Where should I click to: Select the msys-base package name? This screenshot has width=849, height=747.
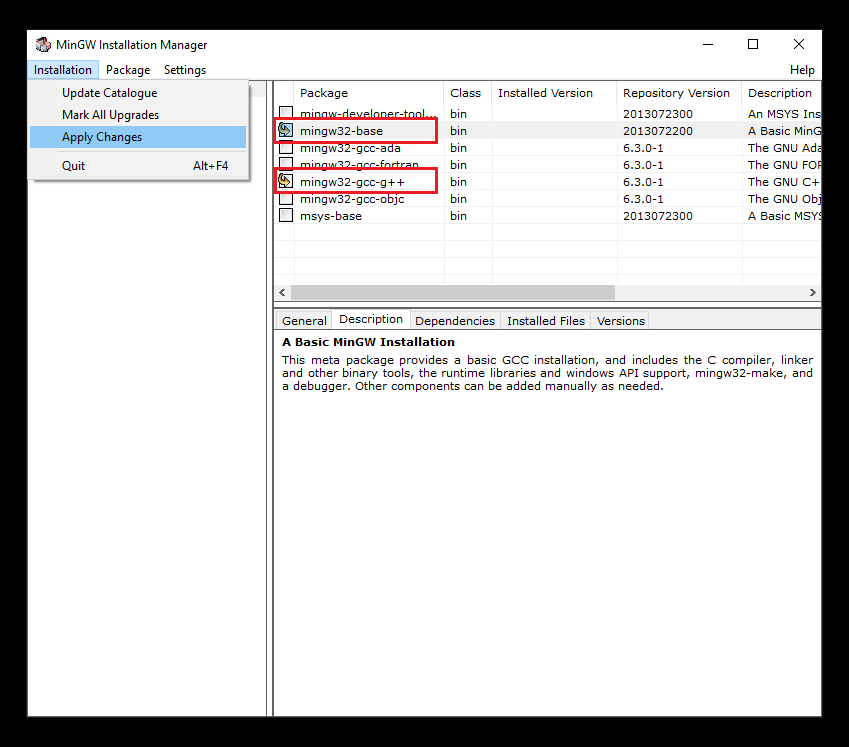331,216
